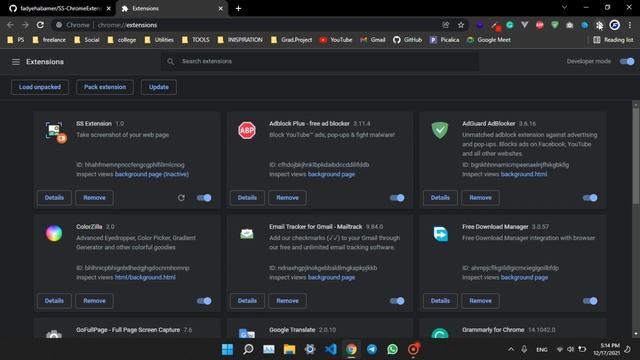
Task: Open Details for SS Extension
Action: tap(54, 198)
